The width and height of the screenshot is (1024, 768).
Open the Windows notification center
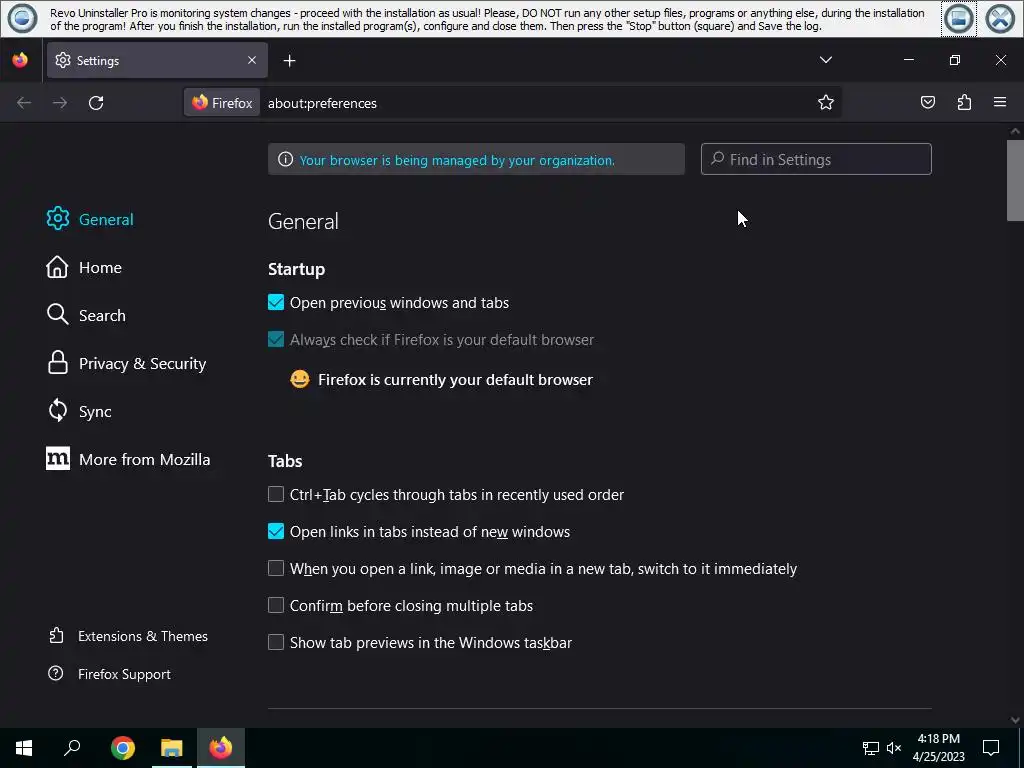tap(991, 748)
